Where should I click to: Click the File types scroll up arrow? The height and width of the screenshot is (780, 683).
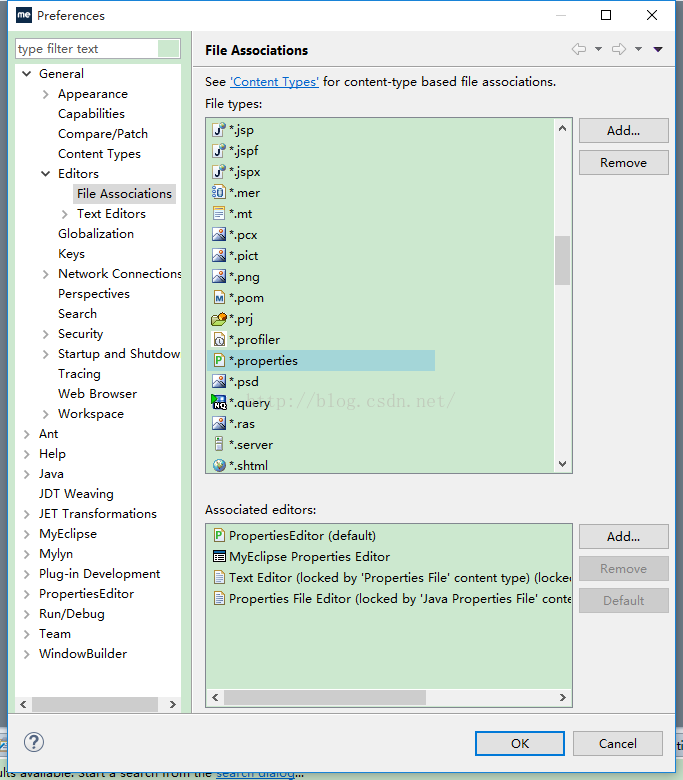(x=562, y=128)
